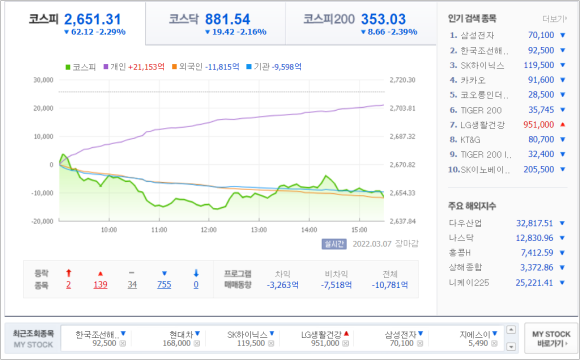580x360 pixels.
Task: Open SK이노베이션 stock entry
Action: [x=485, y=169]
